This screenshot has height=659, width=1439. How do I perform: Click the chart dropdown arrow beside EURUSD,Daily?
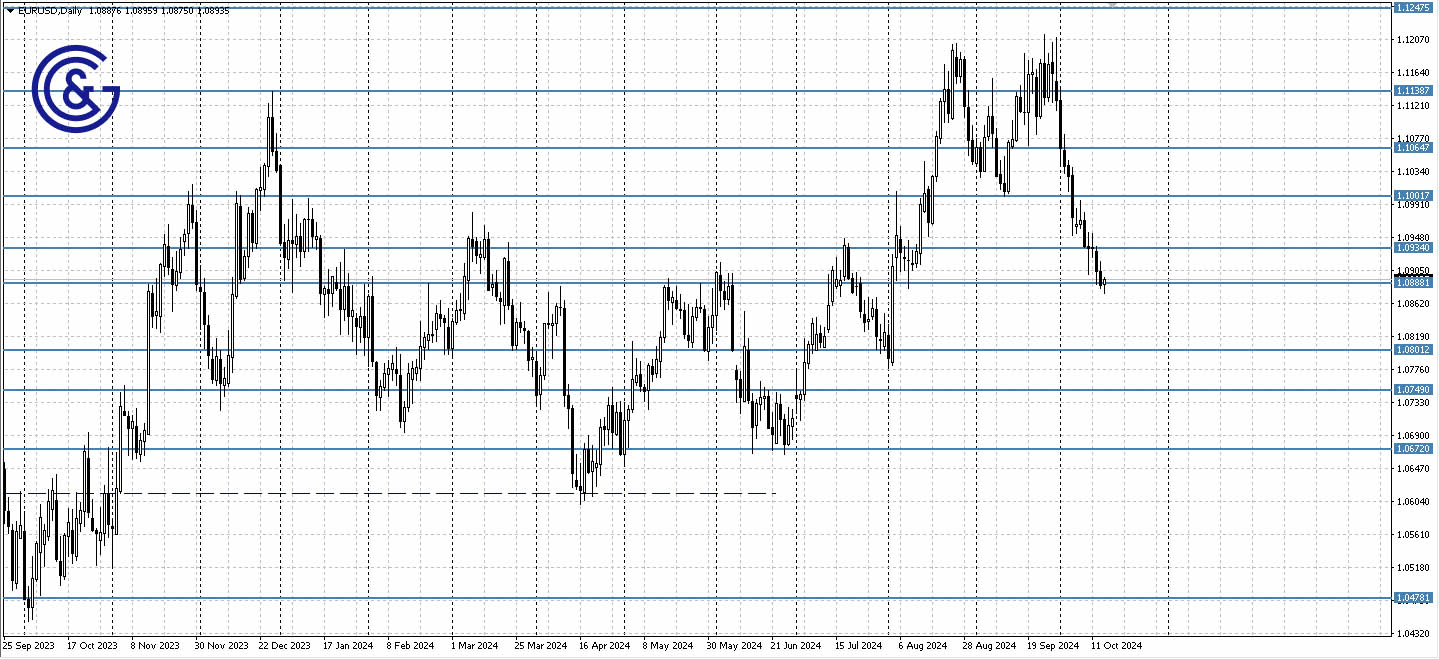9,10
